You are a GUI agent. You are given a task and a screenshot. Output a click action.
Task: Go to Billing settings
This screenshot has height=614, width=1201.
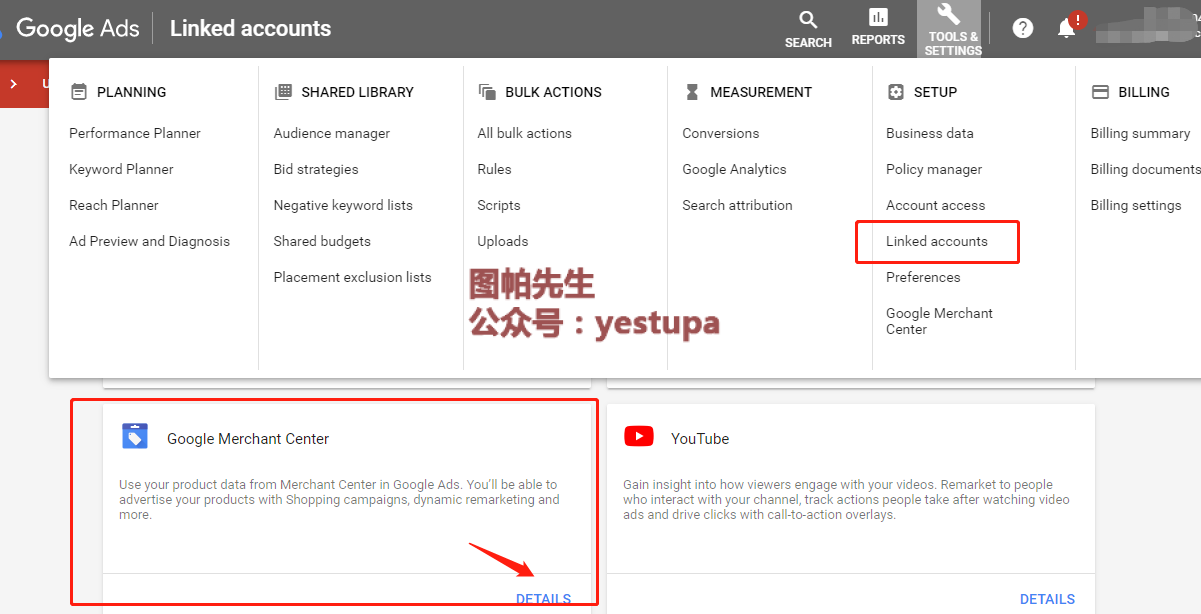click(1136, 205)
